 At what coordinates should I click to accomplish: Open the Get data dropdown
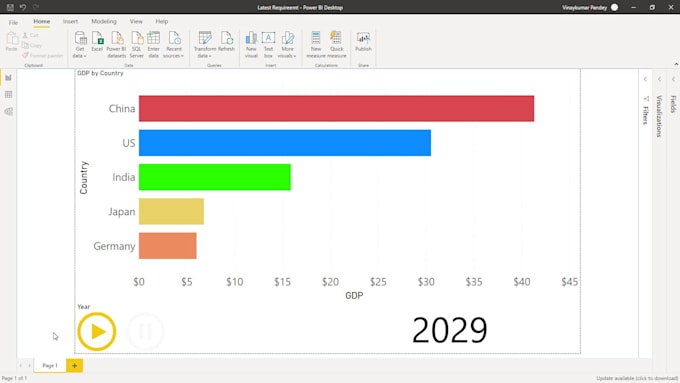point(80,44)
